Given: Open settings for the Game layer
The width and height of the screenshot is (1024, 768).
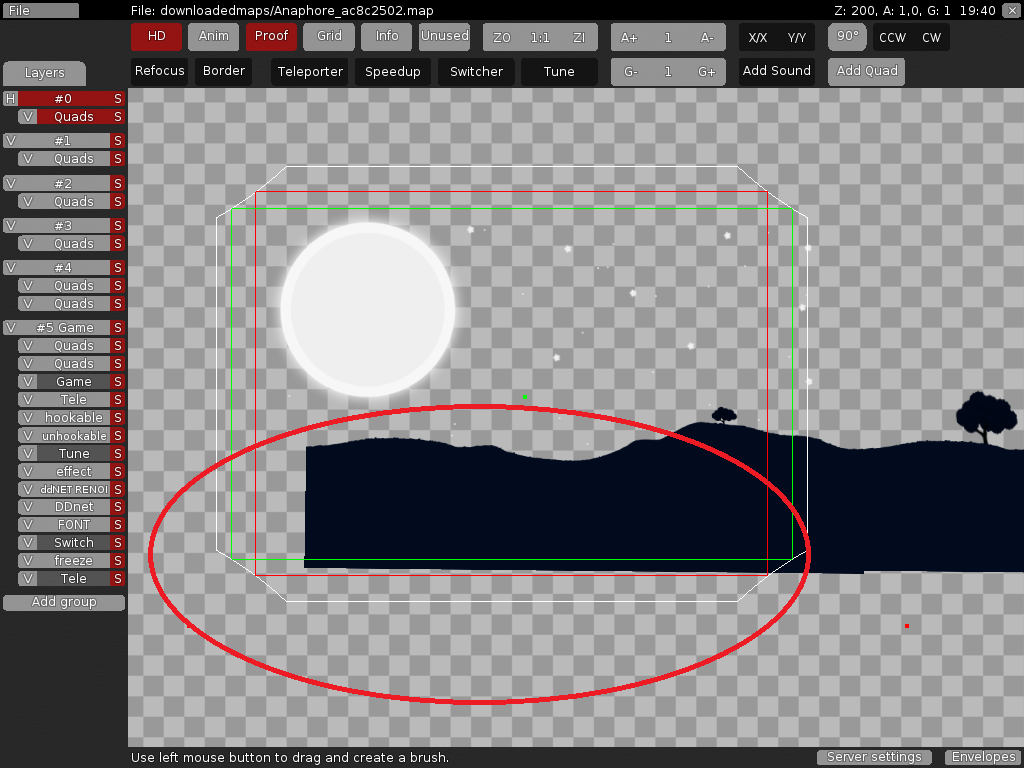Looking at the screenshot, I should coord(118,381).
